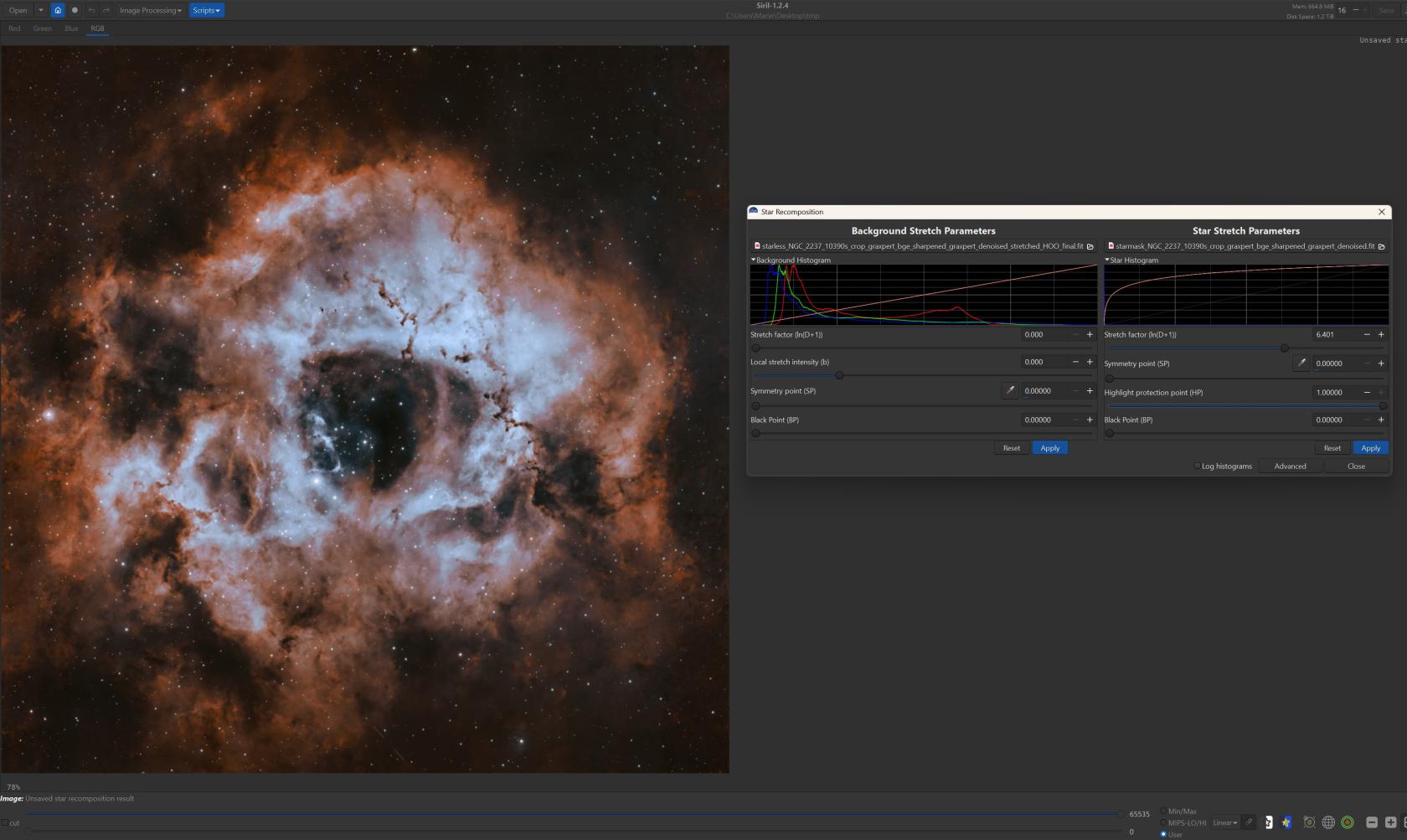Click the home icon in the top toolbar

(x=58, y=10)
